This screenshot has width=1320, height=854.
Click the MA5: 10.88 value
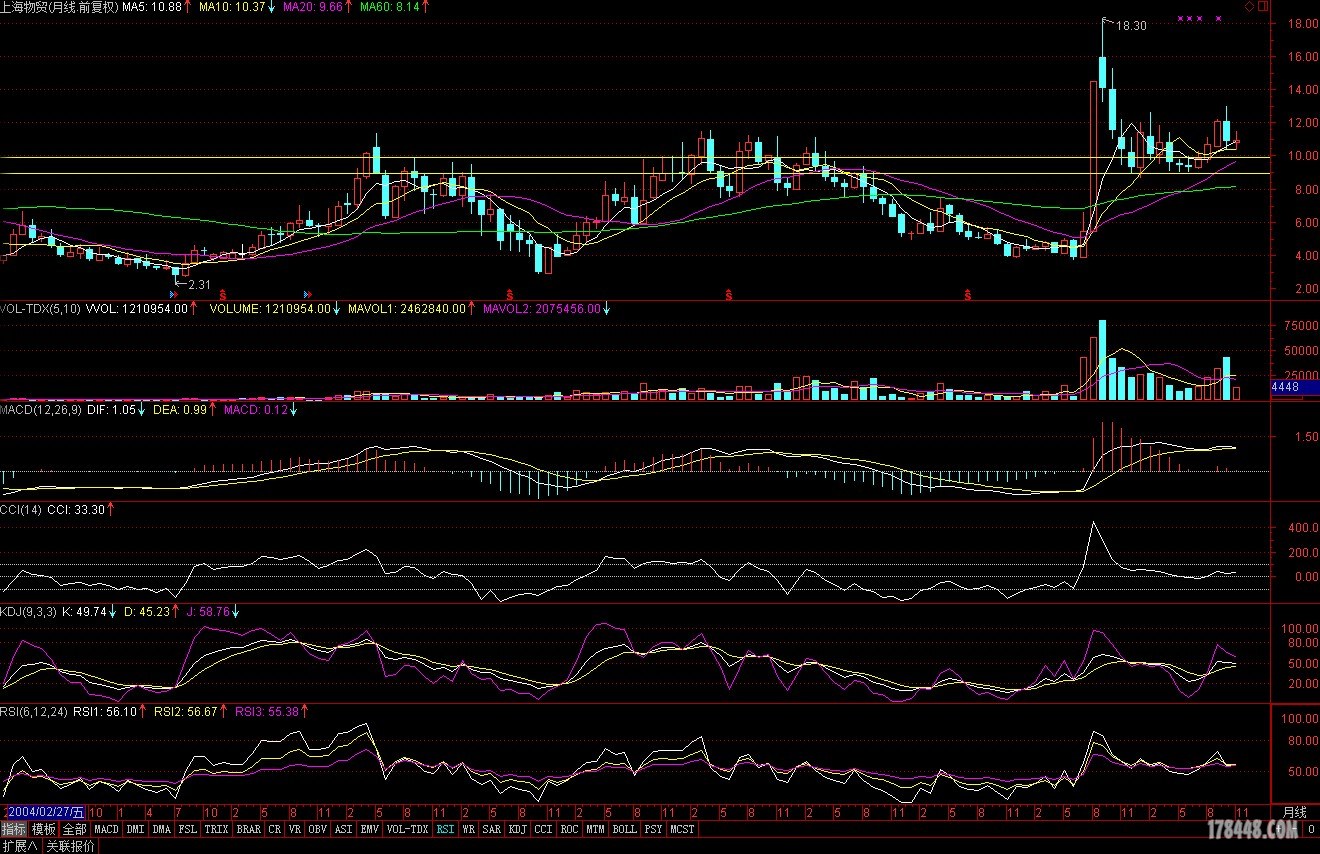click(x=153, y=7)
